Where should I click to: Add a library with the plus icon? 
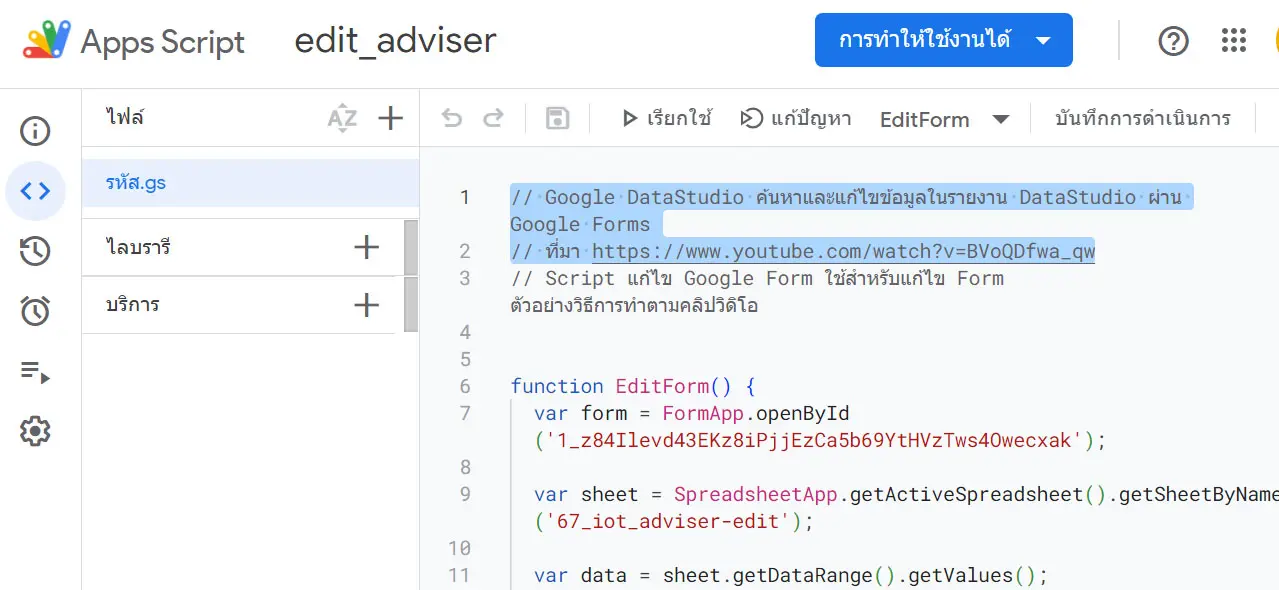tap(367, 246)
